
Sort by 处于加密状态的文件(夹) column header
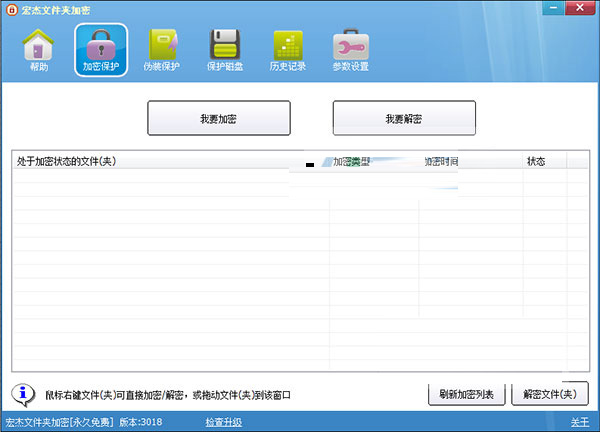click(x=171, y=161)
